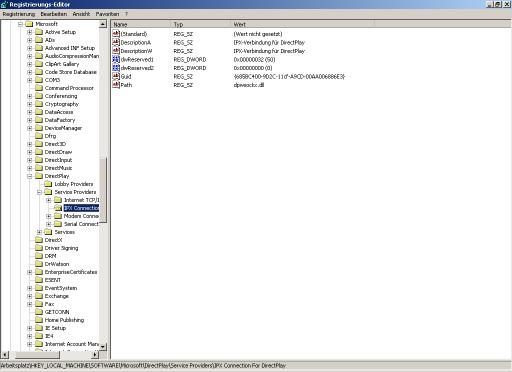Open the Ansicht menu
The width and height of the screenshot is (512, 372).
click(81, 14)
